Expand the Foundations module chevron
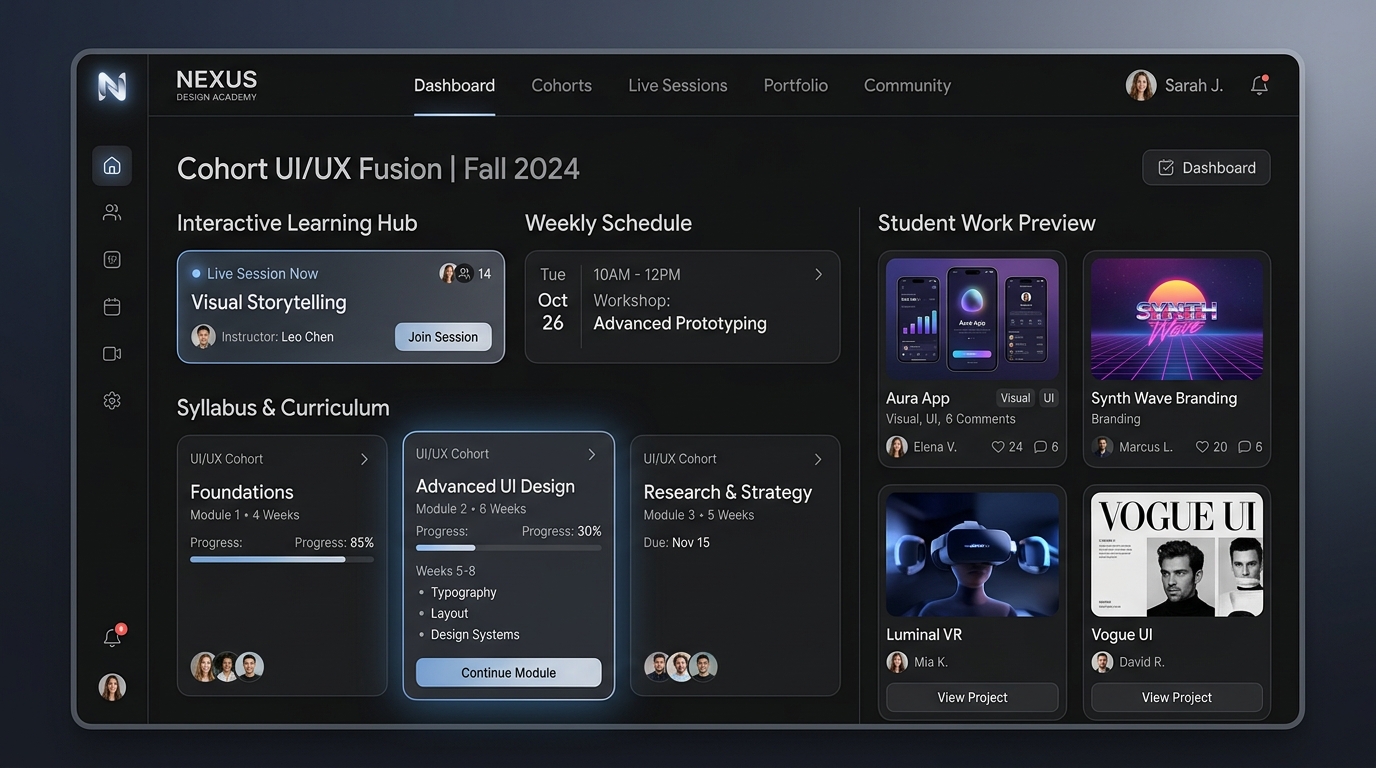 pos(364,459)
